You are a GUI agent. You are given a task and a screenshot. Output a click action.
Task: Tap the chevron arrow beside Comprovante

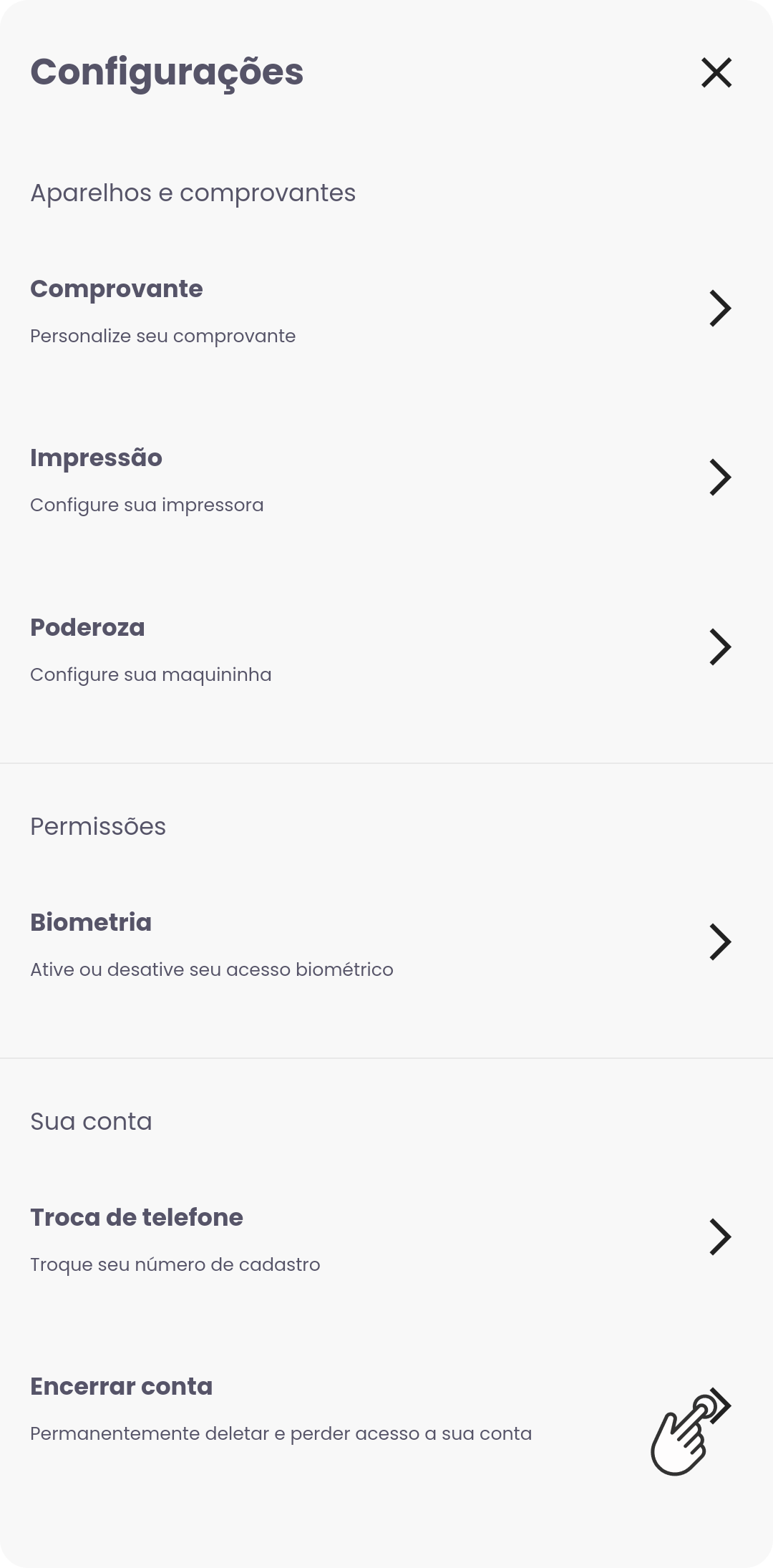pyautogui.click(x=720, y=309)
